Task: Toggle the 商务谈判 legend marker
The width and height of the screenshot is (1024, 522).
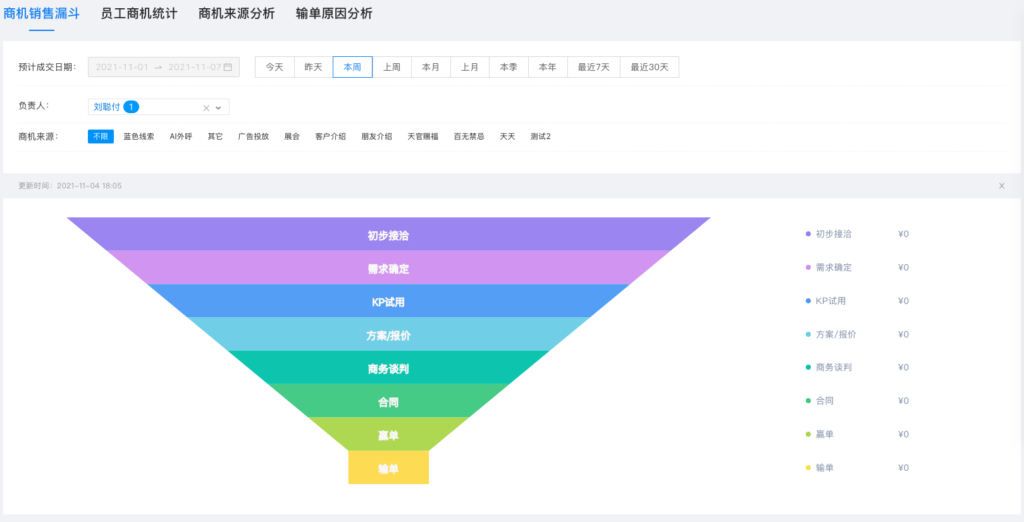Action: 808,367
